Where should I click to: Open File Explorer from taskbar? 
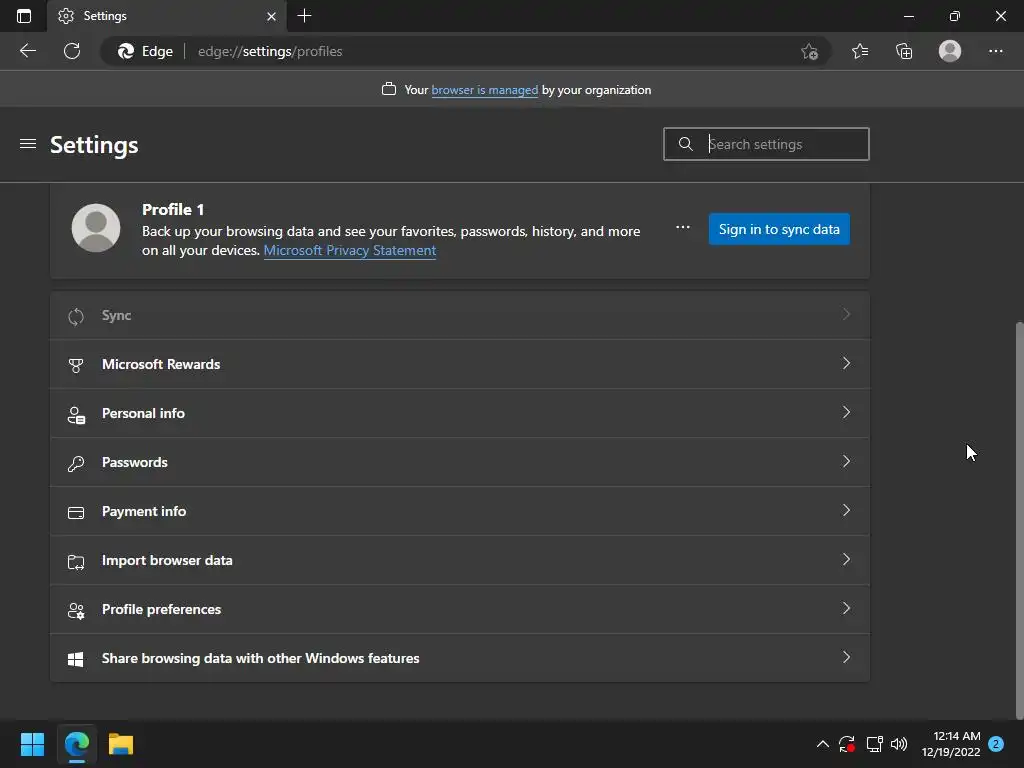click(121, 744)
